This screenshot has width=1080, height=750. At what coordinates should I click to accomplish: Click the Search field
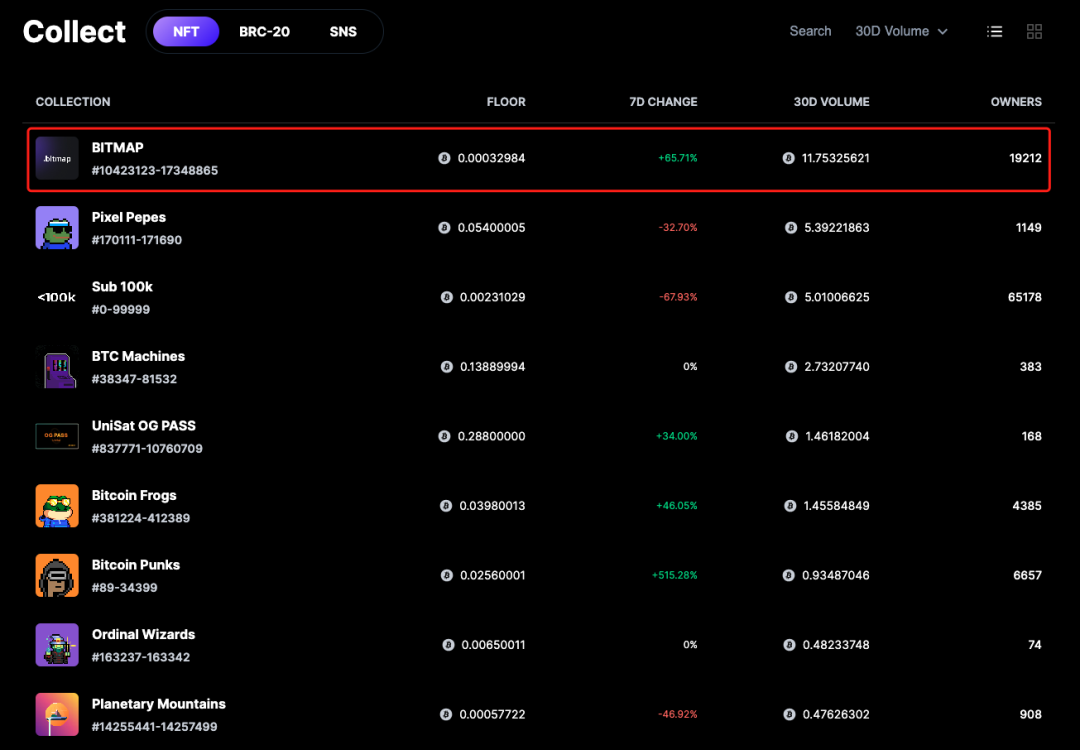point(810,31)
